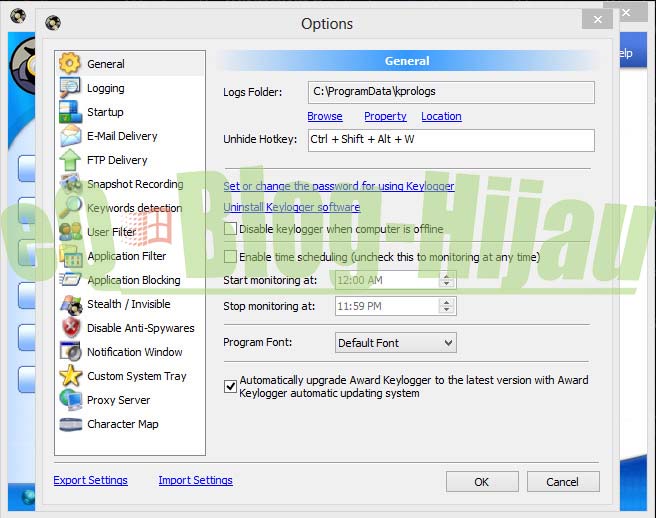Click the Stealth / Invisible icon
The height and width of the screenshot is (518, 656).
70,304
